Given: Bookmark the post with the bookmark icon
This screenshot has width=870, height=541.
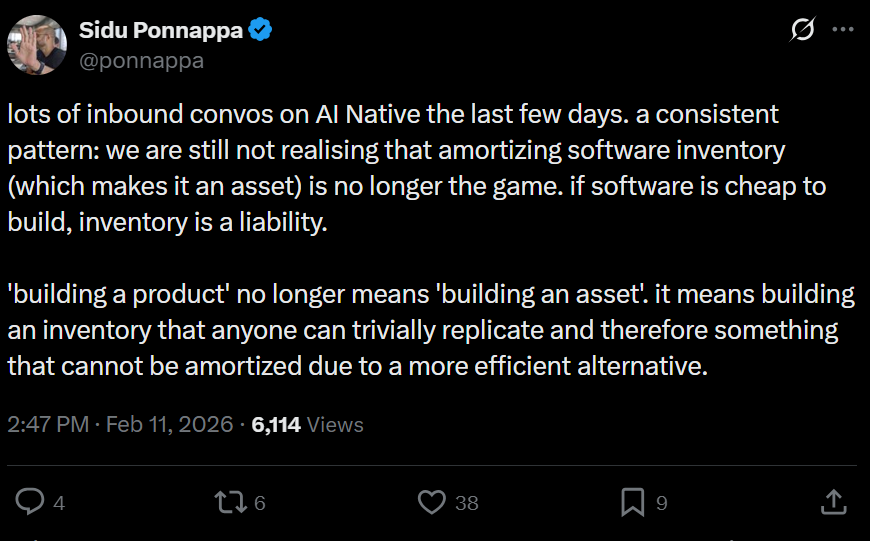Looking at the screenshot, I should 632,502.
